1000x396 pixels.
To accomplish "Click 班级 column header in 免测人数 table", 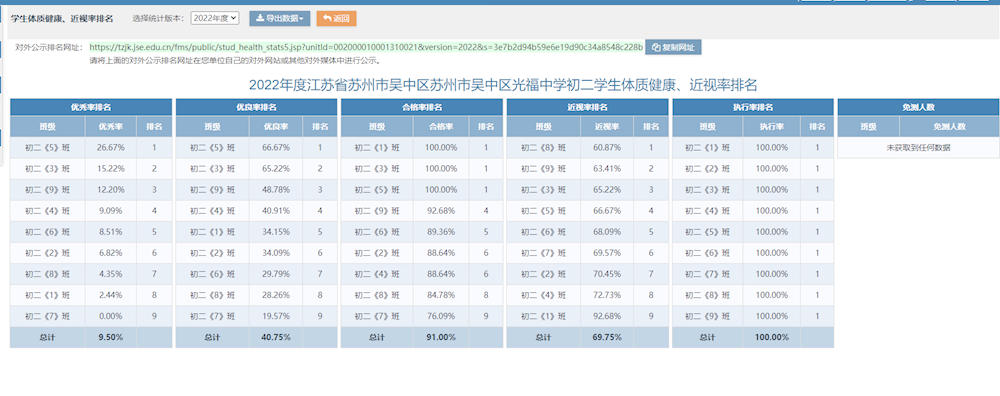I will coord(869,127).
